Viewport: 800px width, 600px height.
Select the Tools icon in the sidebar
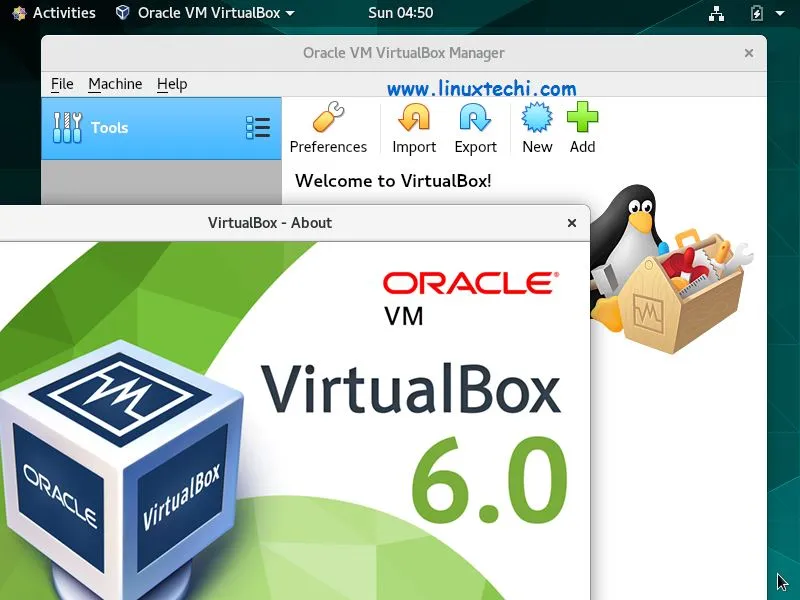pyautogui.click(x=69, y=127)
